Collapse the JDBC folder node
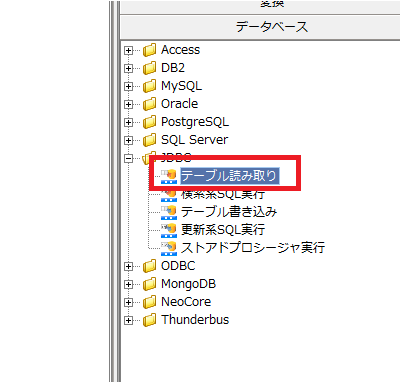Viewport: 400px width, 382px height. click(x=128, y=159)
